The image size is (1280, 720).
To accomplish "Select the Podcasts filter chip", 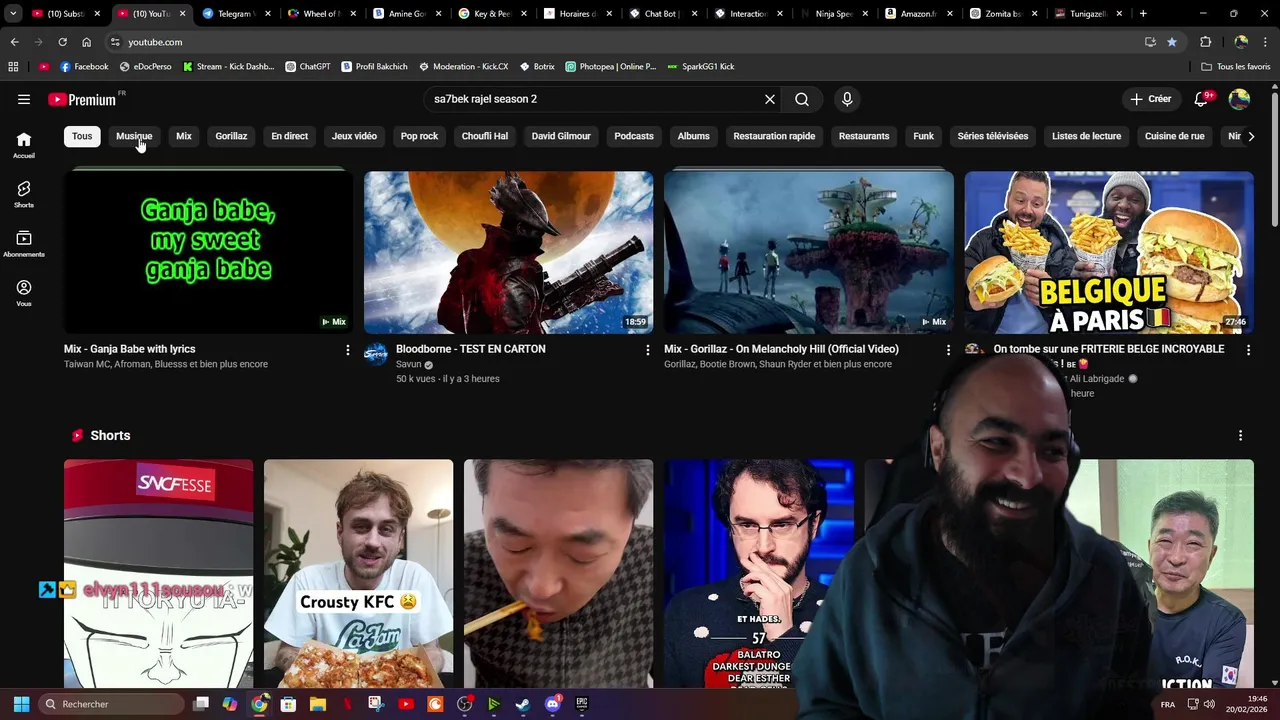I will pyautogui.click(x=634, y=136).
